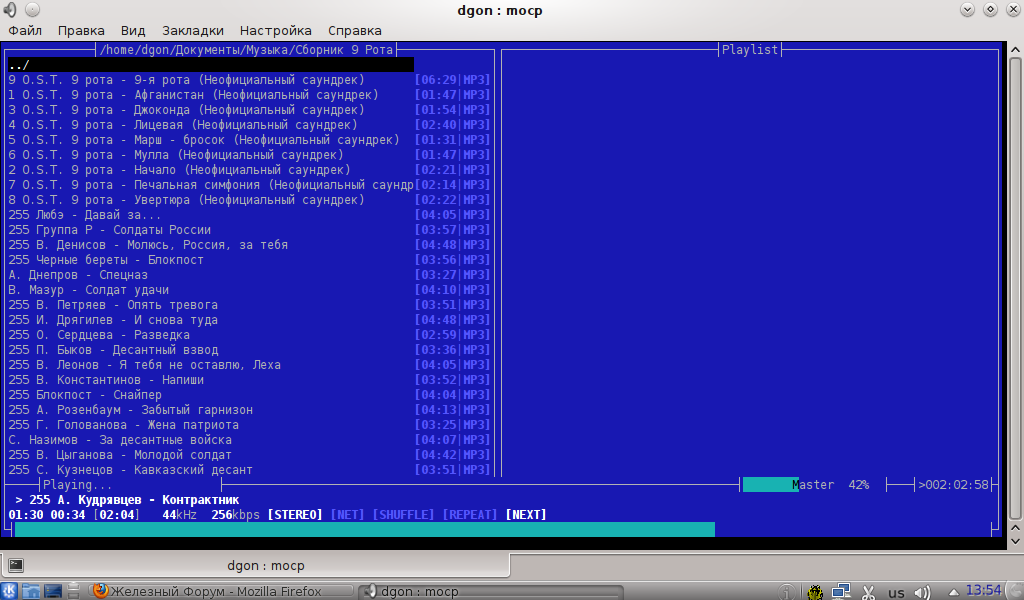Open the Закладки menu

point(192,30)
